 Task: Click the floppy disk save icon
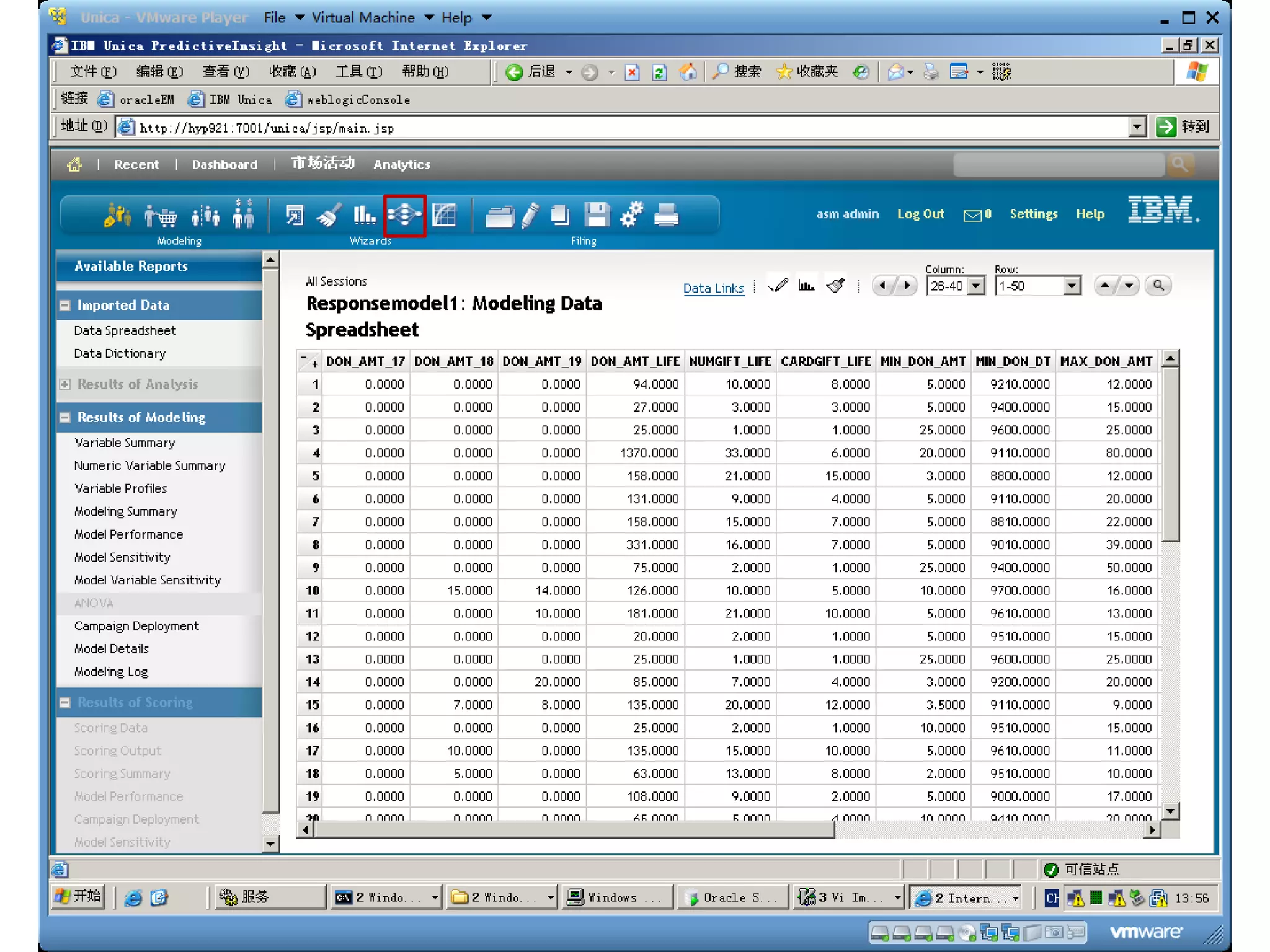tap(597, 215)
